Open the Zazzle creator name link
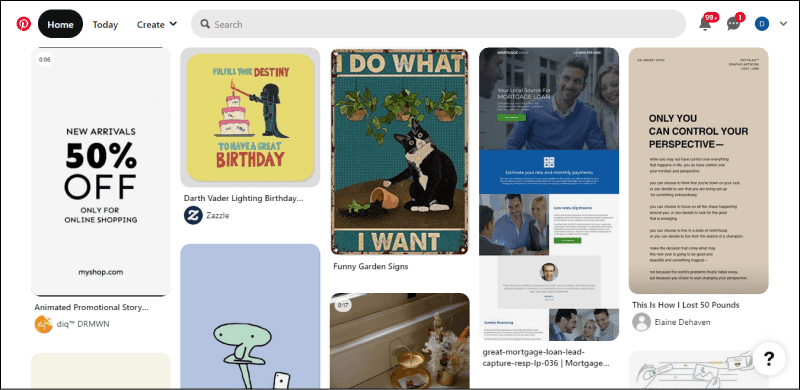 pyautogui.click(x=218, y=215)
